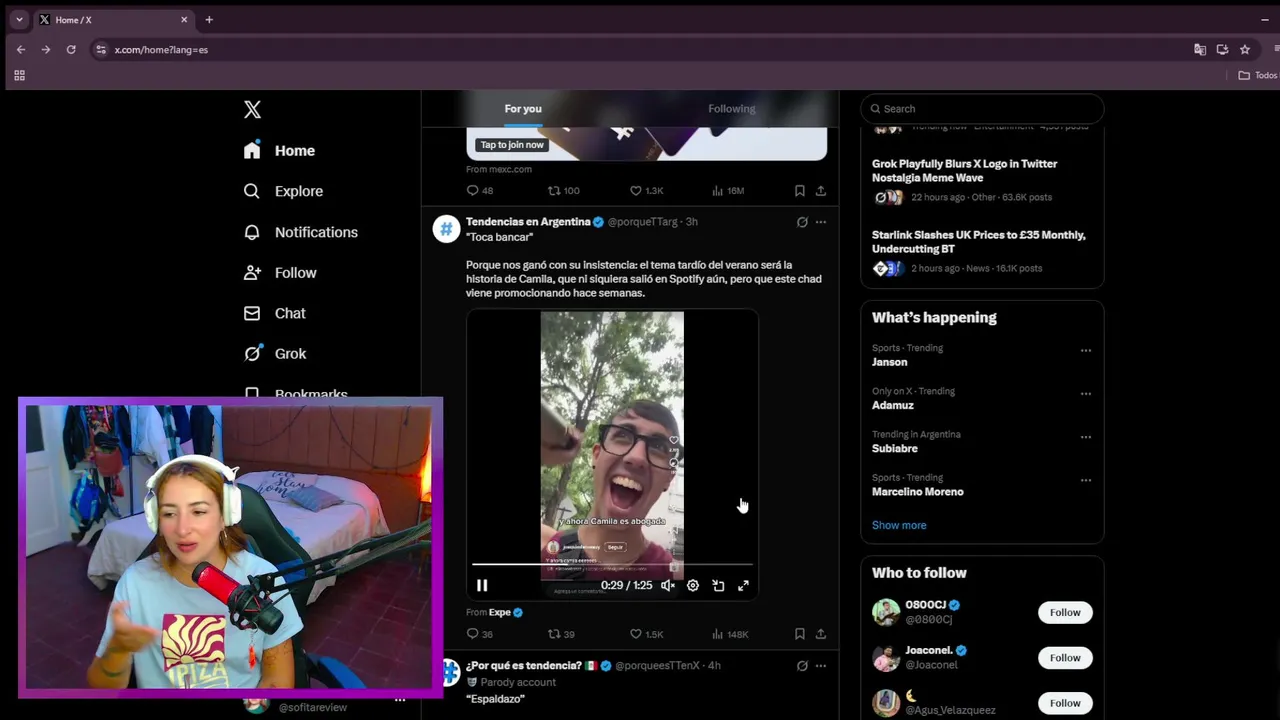Image resolution: width=1280 pixels, height=720 pixels.
Task: Toggle picture-in-picture for the video
Action: [x=718, y=586]
